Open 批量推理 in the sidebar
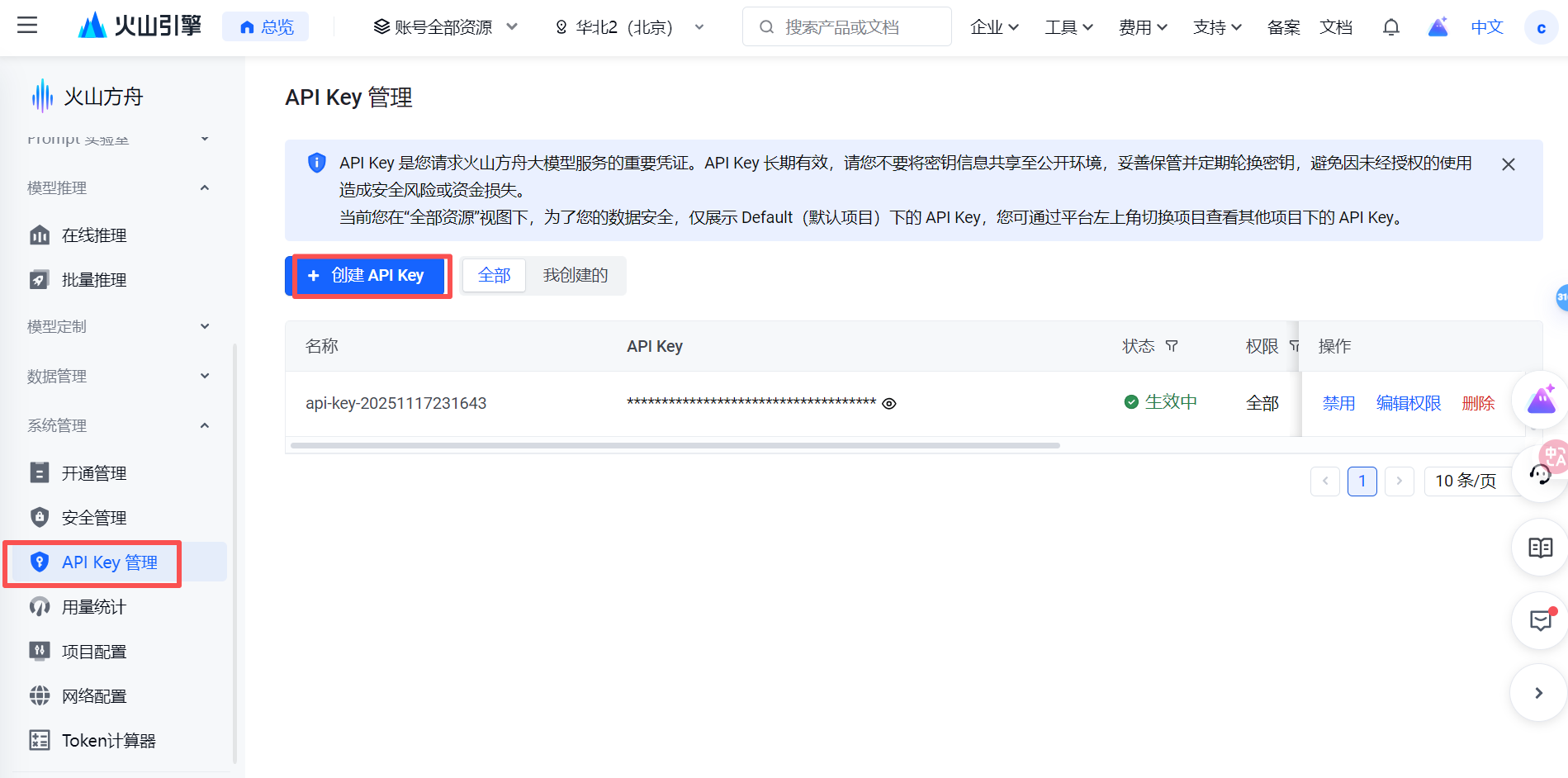The image size is (1568, 778). 94,280
